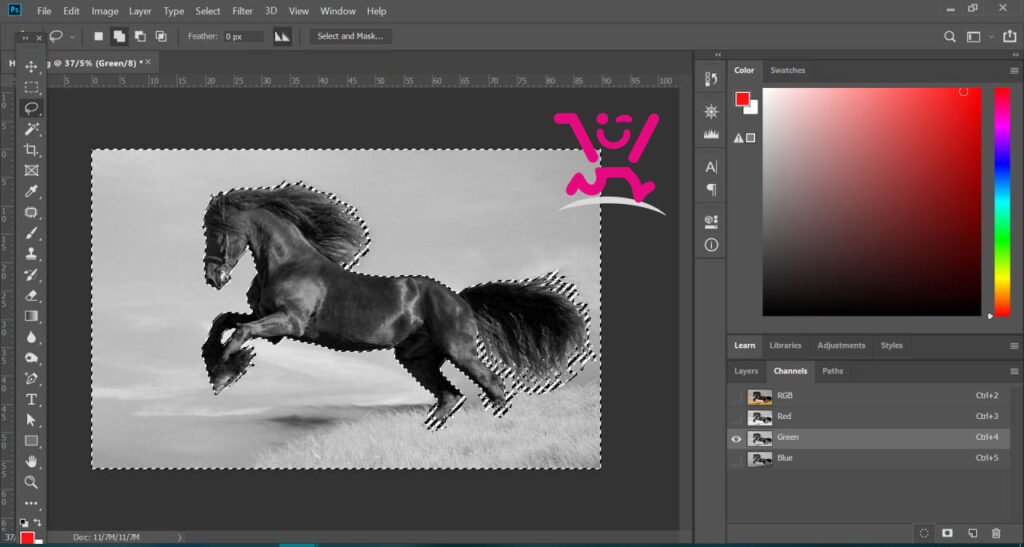The width and height of the screenshot is (1024, 547).
Task: Select the Dodge tool
Action: click(x=31, y=358)
